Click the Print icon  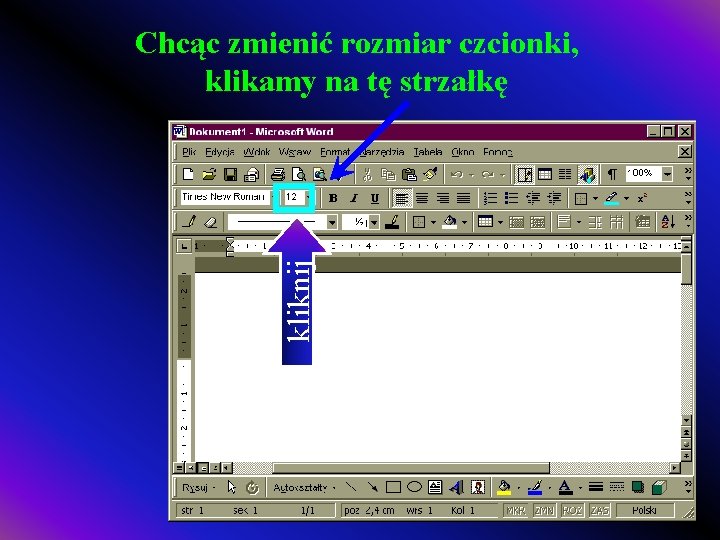pos(278,174)
